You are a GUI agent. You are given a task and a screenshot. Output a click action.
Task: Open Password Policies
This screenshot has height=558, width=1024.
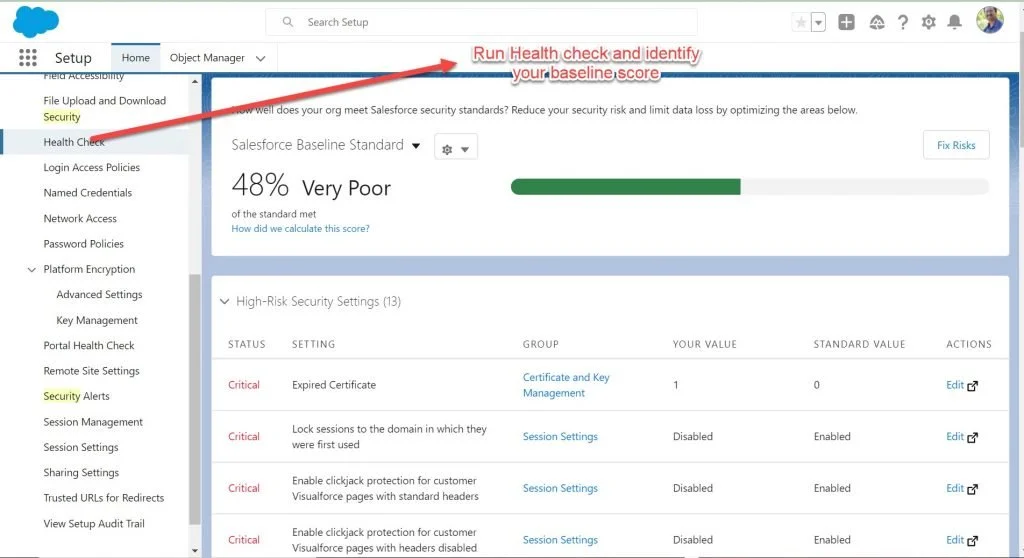point(84,244)
